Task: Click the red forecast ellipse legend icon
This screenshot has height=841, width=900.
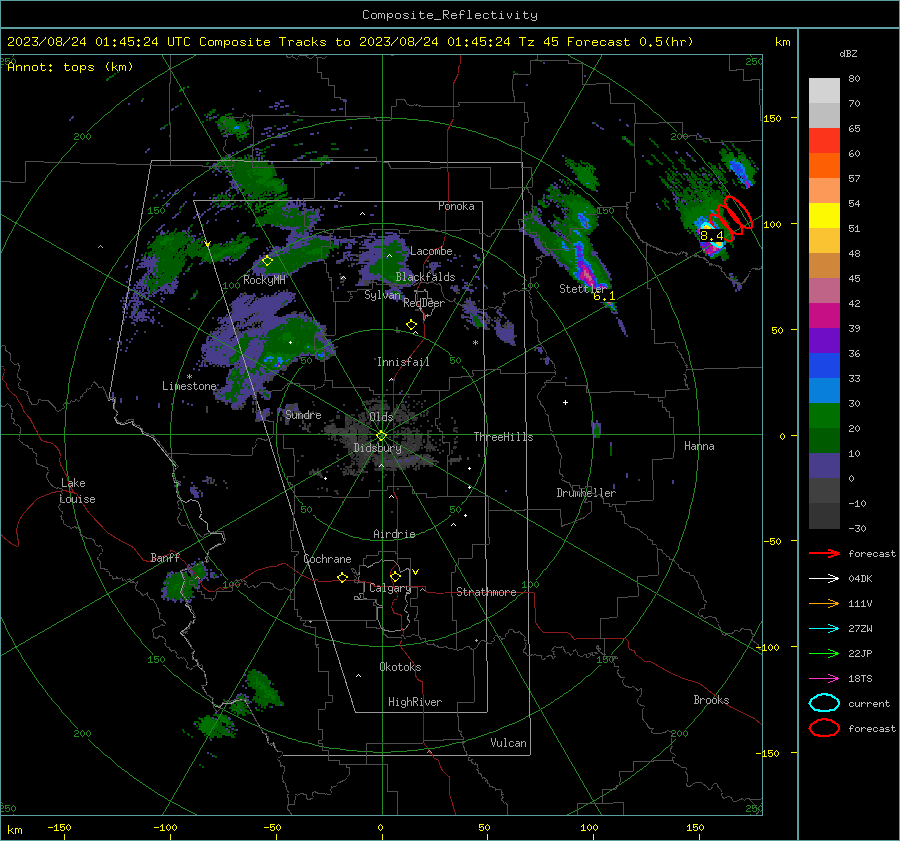Action: pyautogui.click(x=824, y=728)
